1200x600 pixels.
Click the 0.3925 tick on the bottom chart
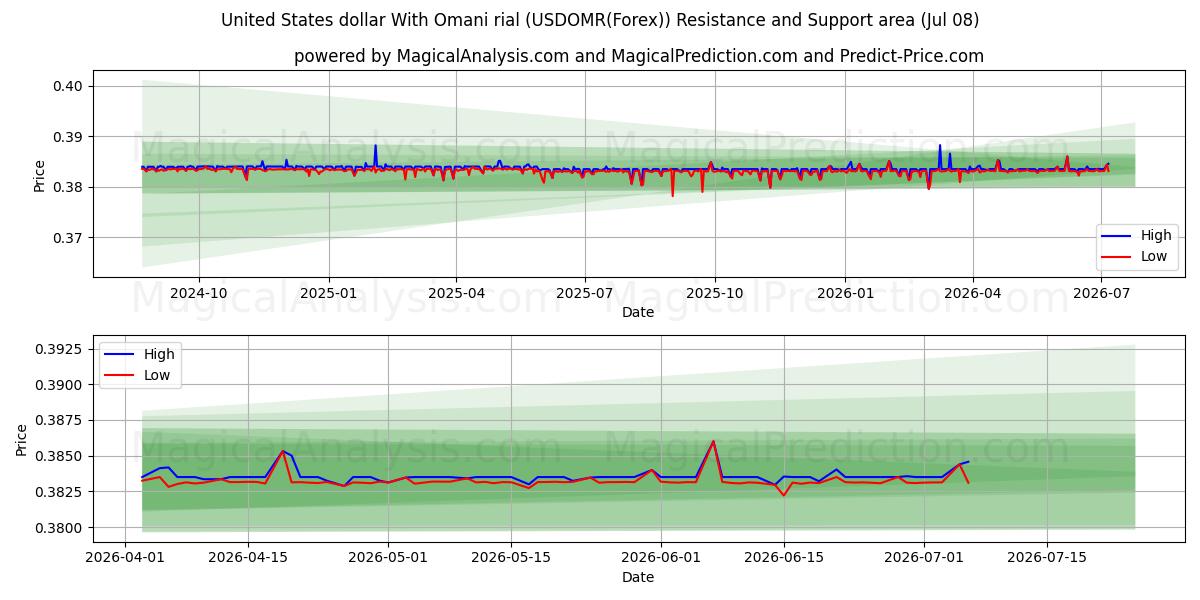click(61, 349)
